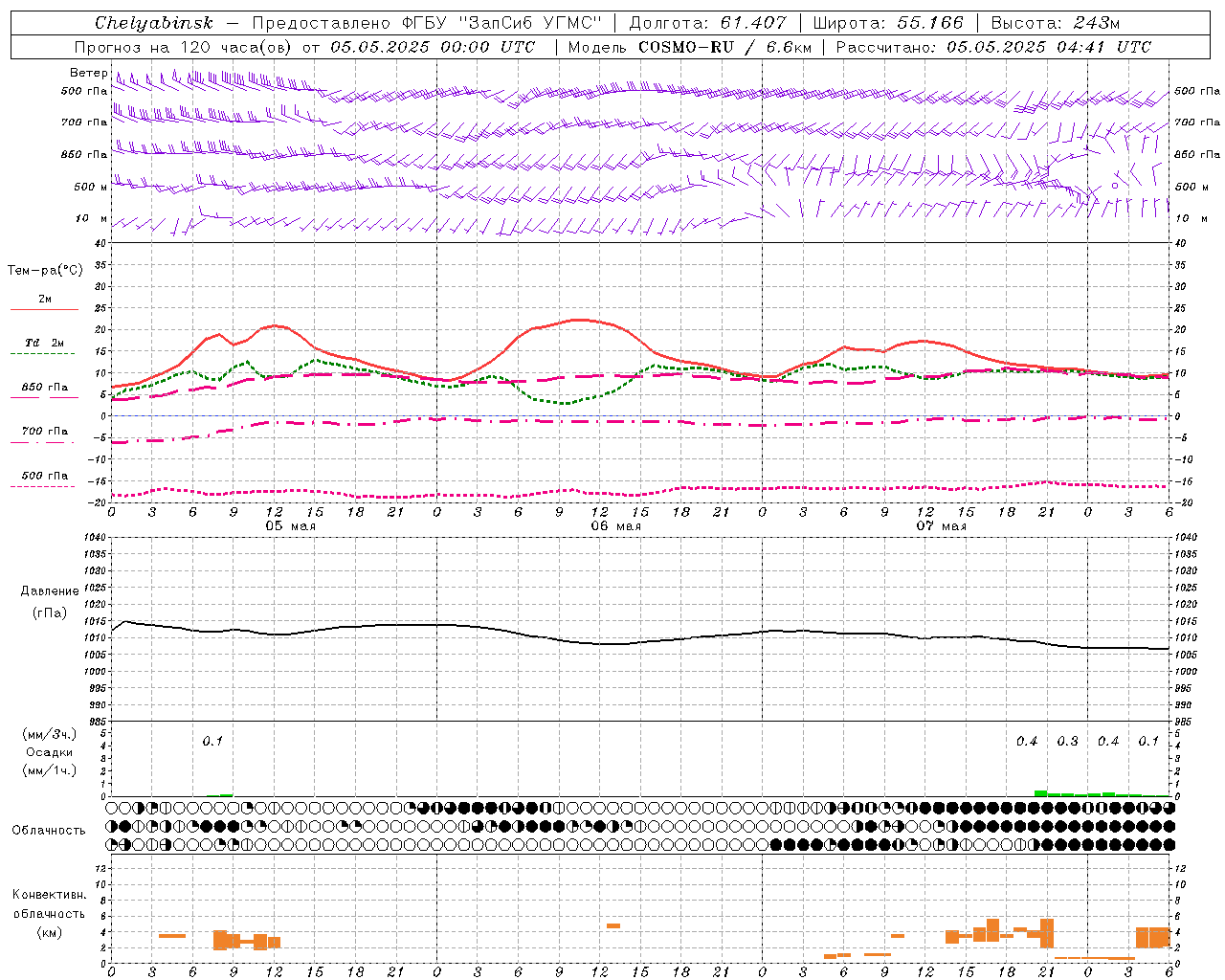Click the Осадки precipitation label

tap(49, 752)
